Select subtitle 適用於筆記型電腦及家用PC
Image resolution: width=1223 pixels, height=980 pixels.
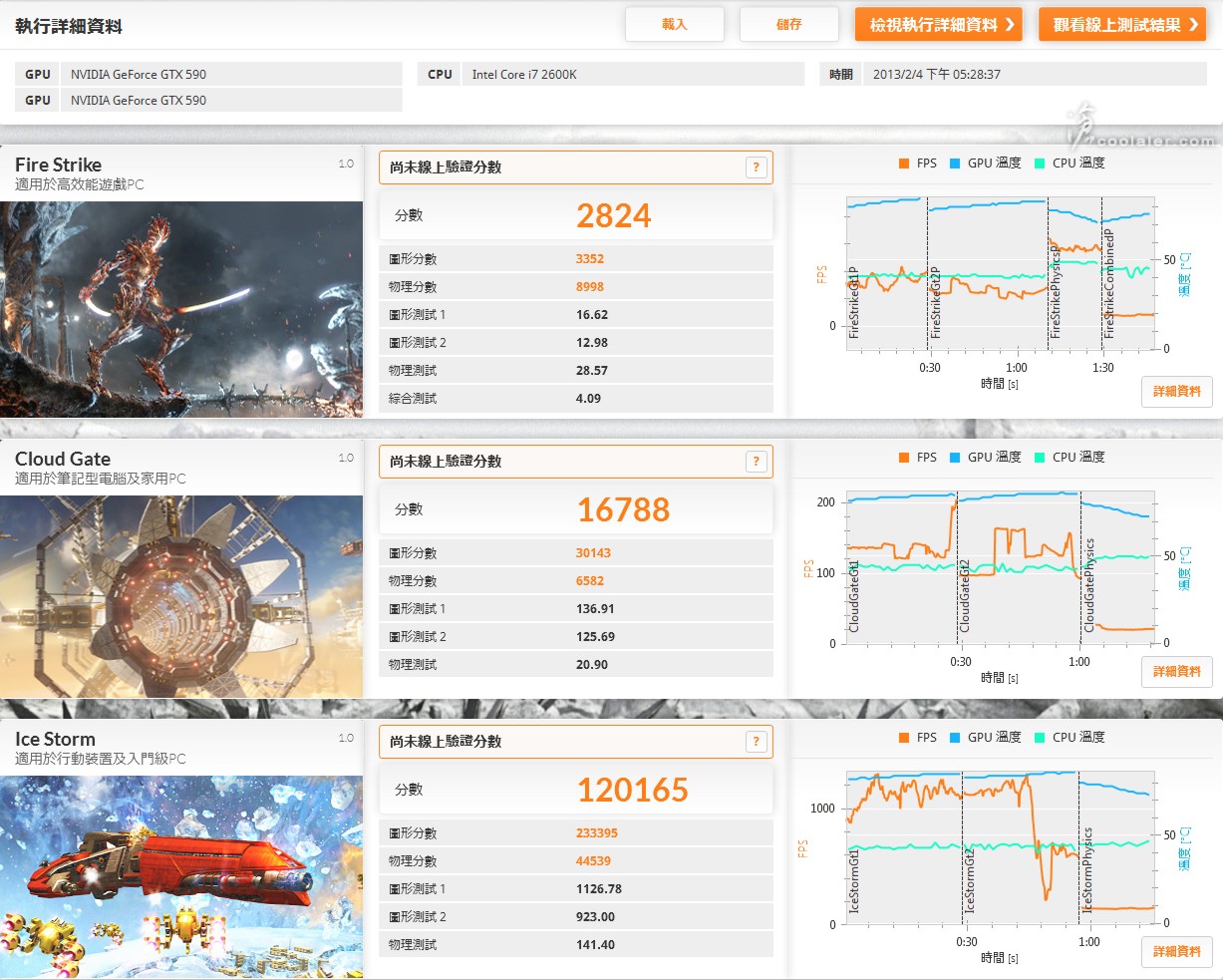tap(101, 479)
